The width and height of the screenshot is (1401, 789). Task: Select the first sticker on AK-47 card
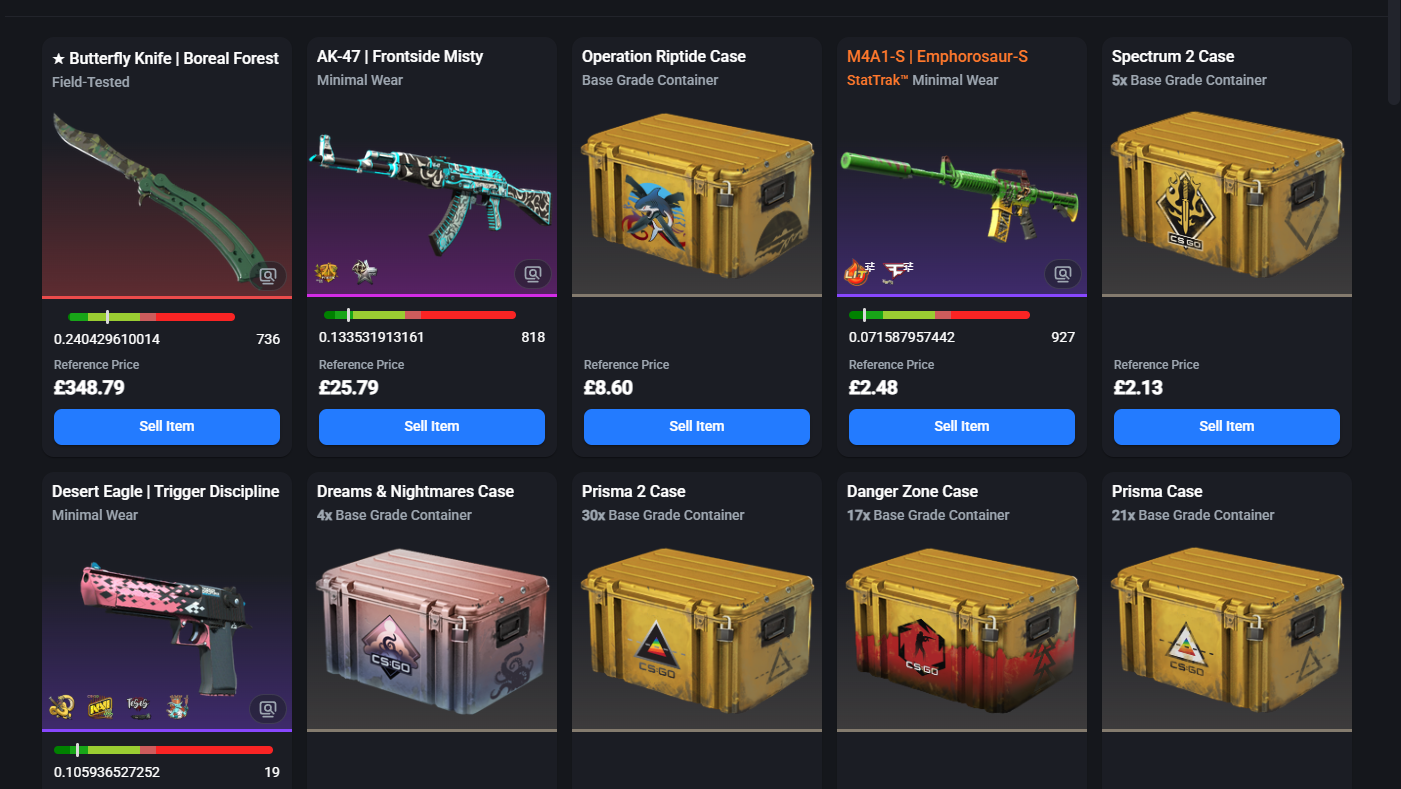[326, 272]
